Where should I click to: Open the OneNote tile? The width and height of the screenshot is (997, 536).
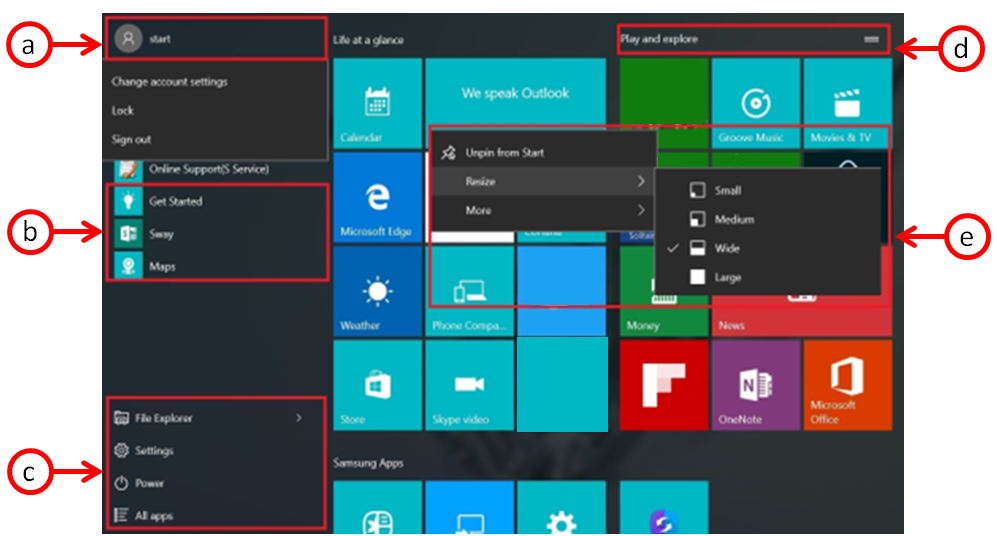[x=756, y=385]
